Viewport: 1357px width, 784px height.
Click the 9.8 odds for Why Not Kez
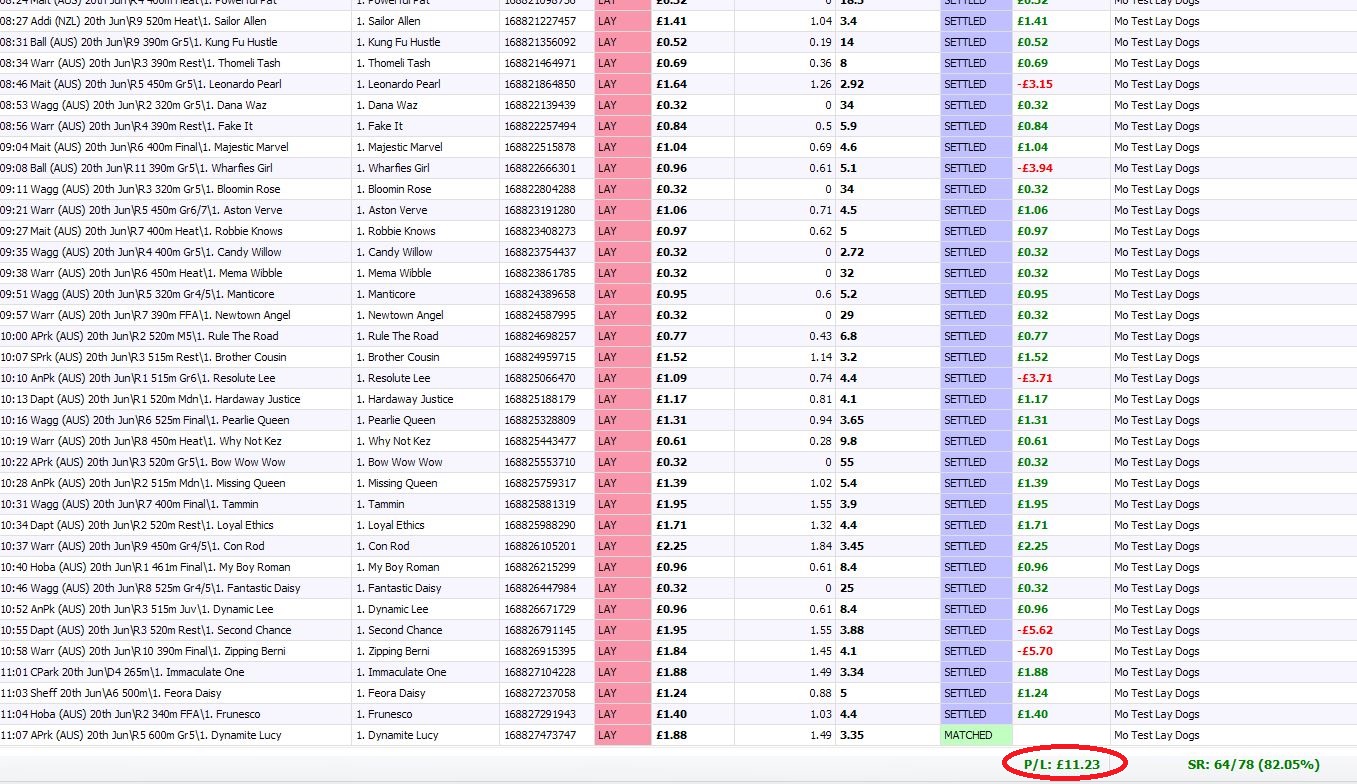tap(848, 441)
